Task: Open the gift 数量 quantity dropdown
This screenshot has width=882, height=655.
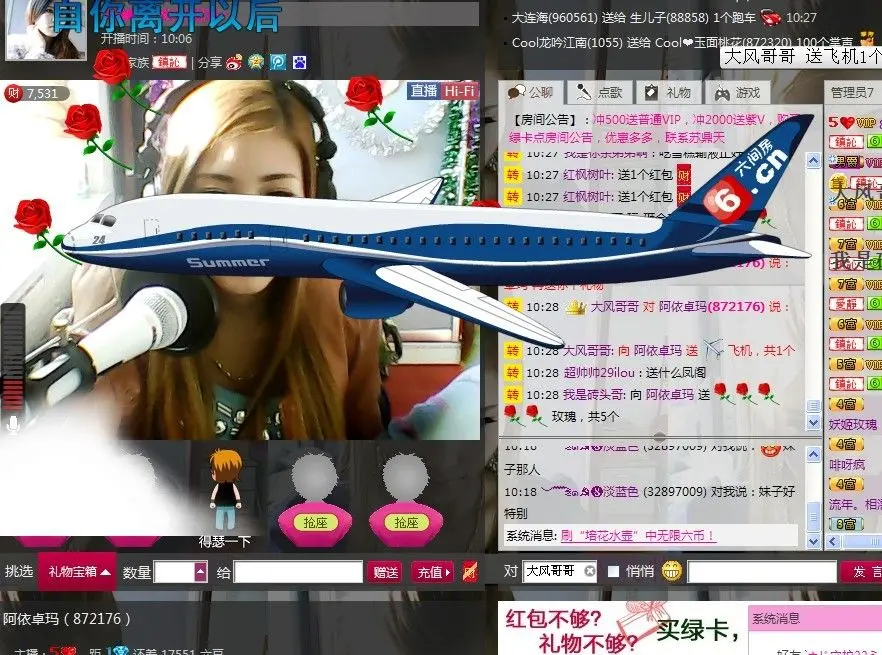Action: (x=201, y=573)
